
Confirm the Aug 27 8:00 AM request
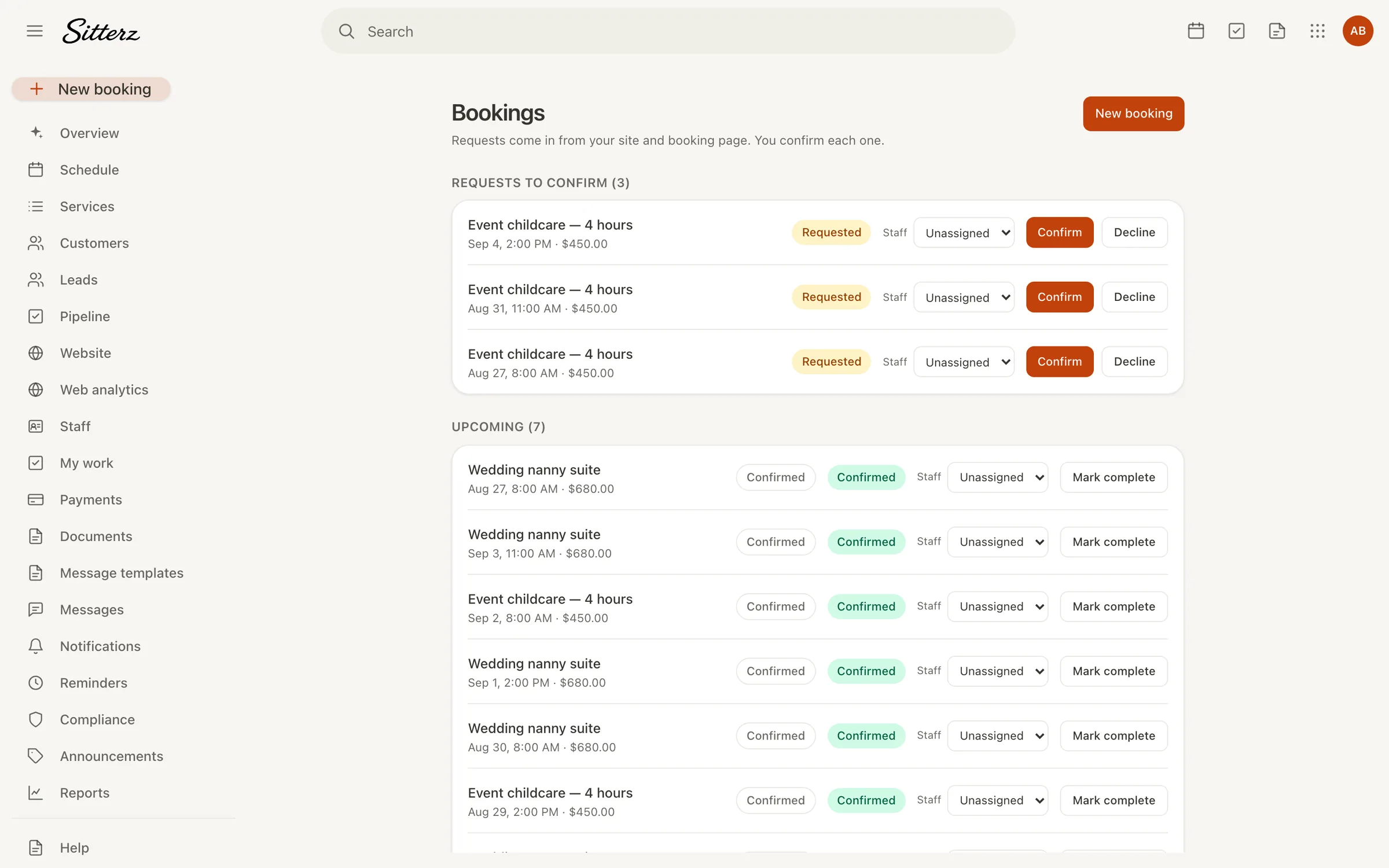click(1060, 362)
